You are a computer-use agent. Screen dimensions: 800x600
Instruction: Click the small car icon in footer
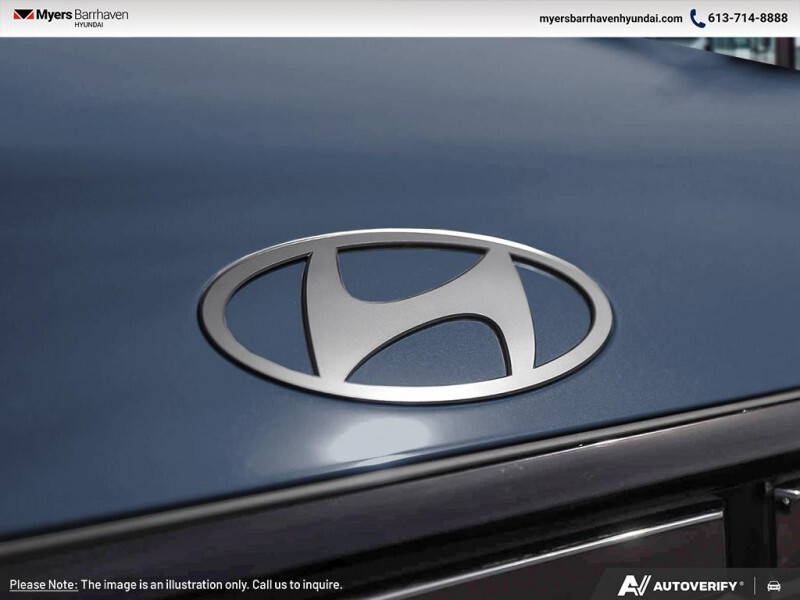[773, 585]
